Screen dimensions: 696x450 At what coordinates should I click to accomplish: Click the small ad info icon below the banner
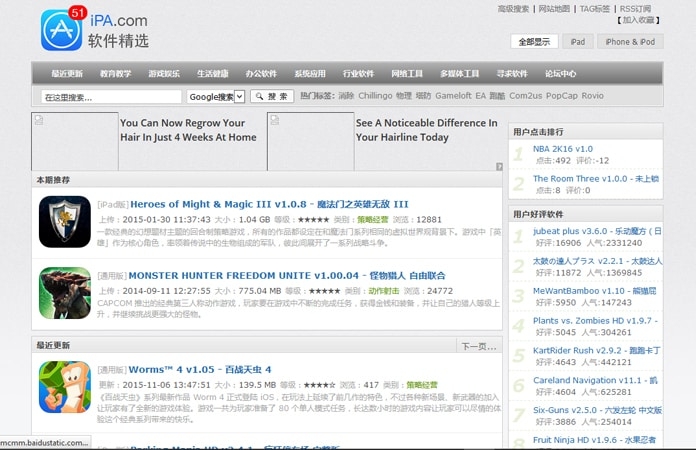[499, 166]
